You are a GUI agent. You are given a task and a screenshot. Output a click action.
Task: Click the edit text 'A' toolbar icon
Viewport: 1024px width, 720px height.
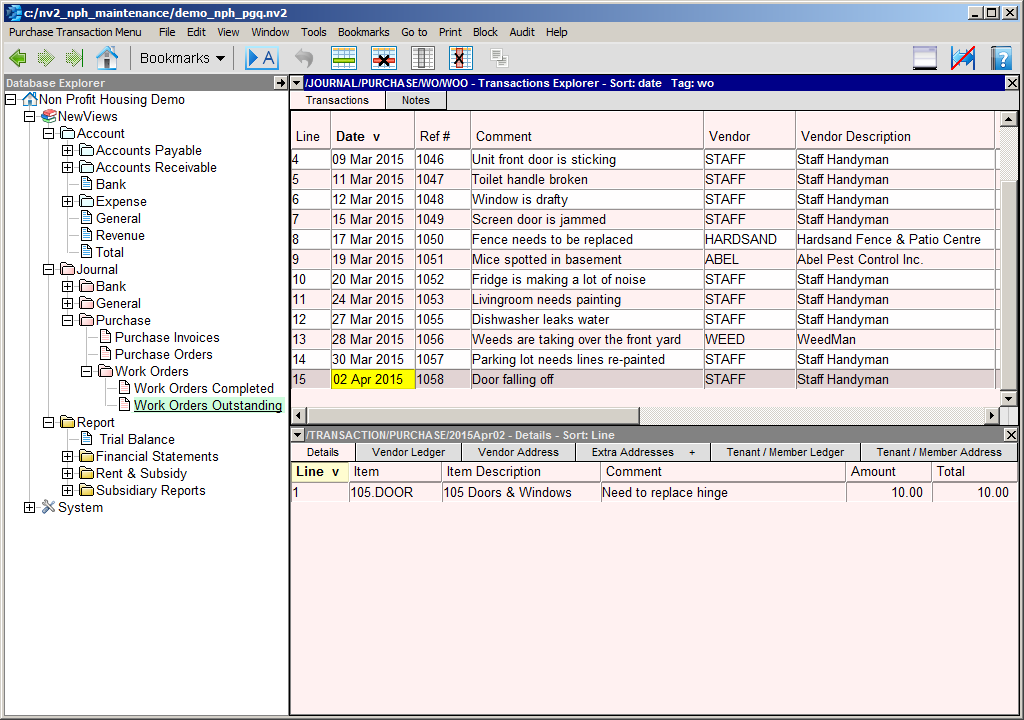pos(260,58)
